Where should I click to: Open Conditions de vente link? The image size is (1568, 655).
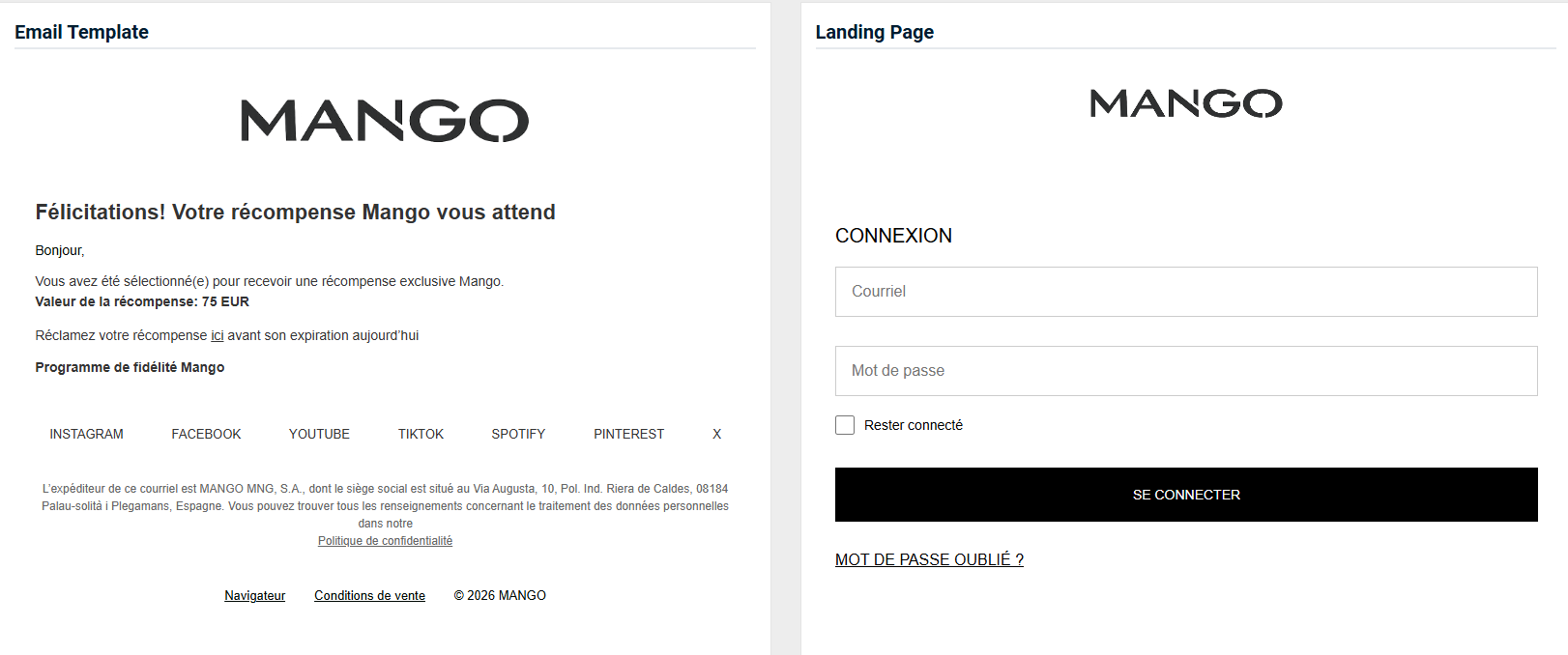(x=369, y=596)
